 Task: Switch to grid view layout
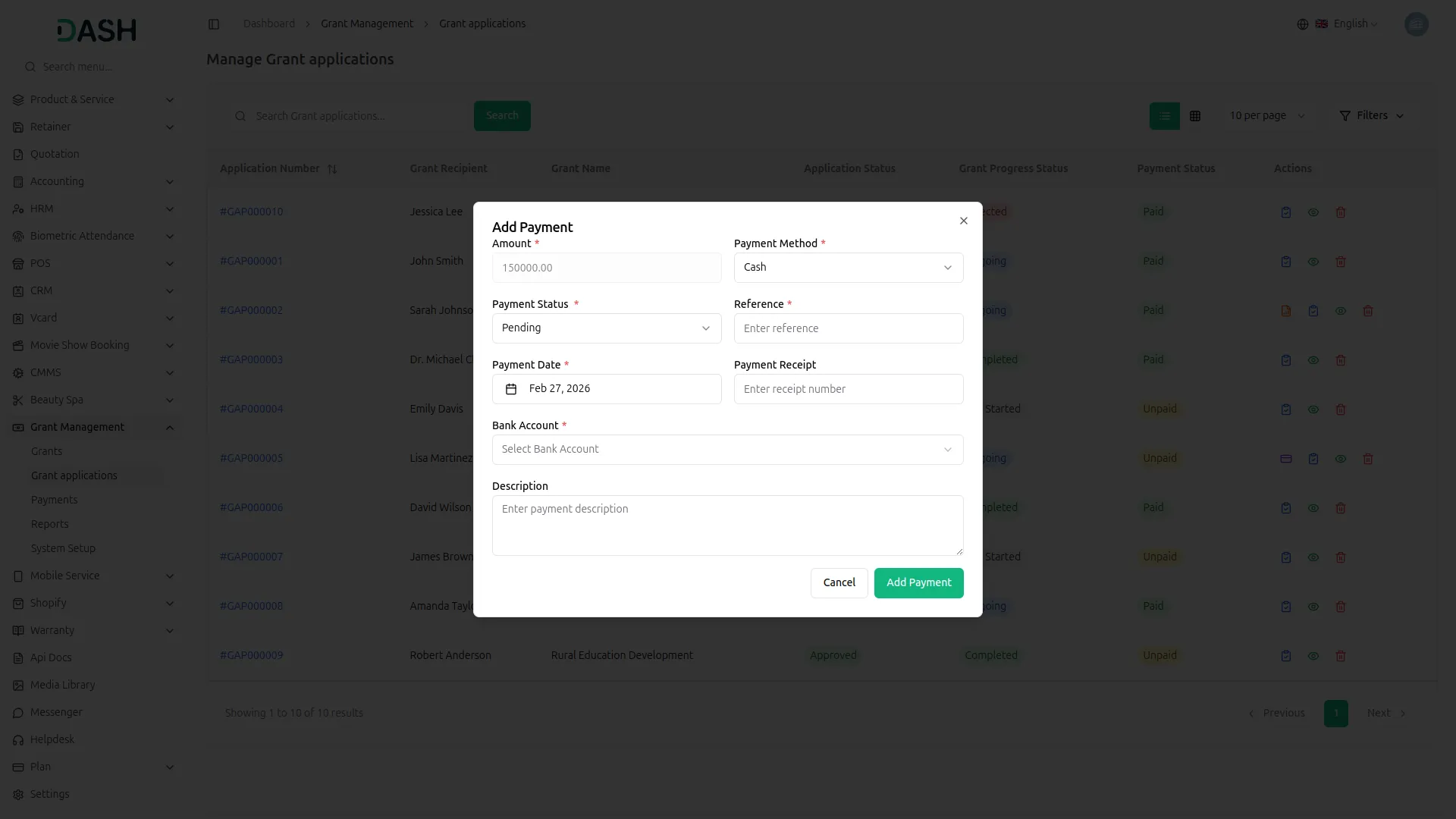click(x=1195, y=115)
